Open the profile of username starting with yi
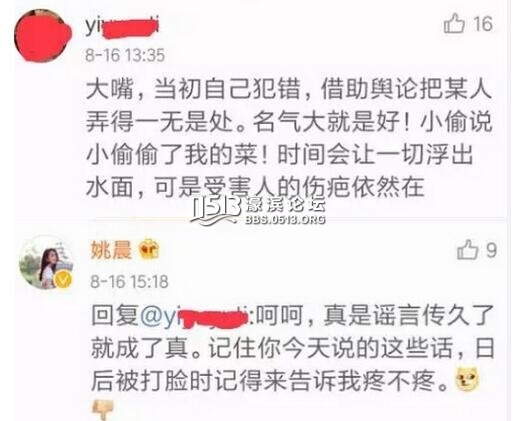 (122, 27)
